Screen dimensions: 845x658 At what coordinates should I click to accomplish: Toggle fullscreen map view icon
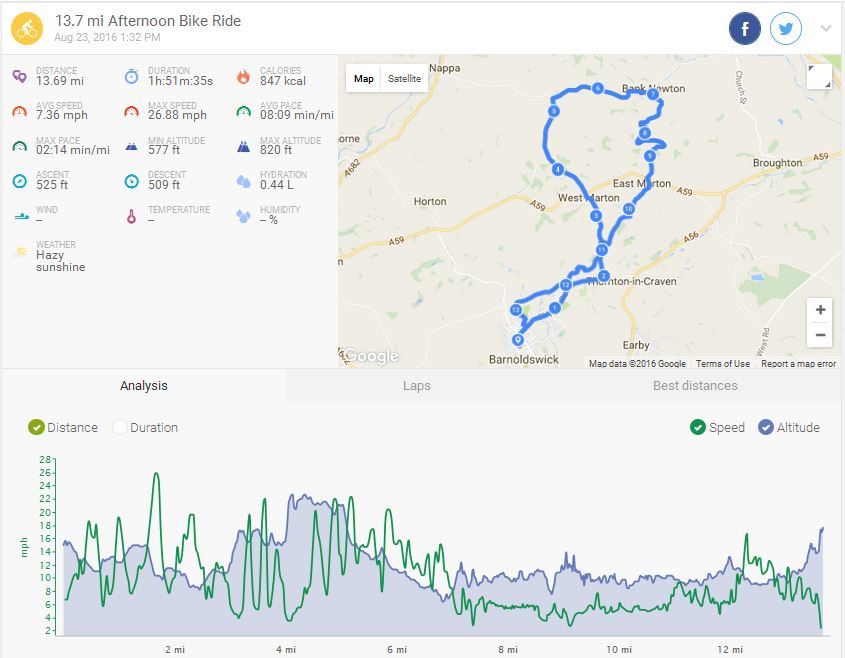coord(818,78)
